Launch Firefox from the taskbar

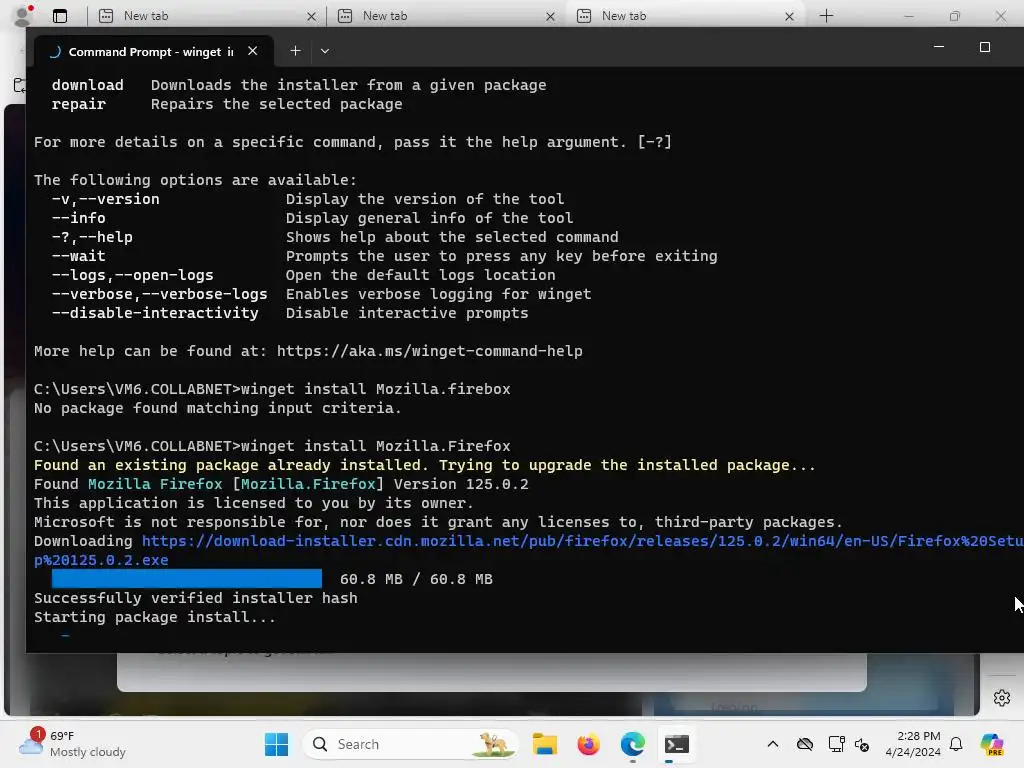pos(588,744)
